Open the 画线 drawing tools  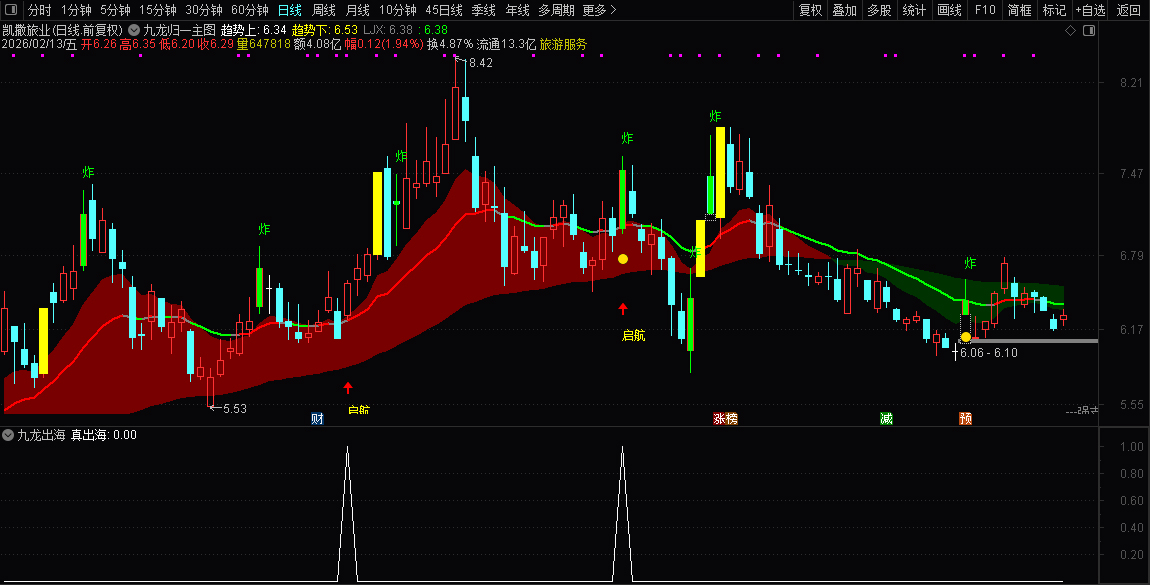coord(950,10)
